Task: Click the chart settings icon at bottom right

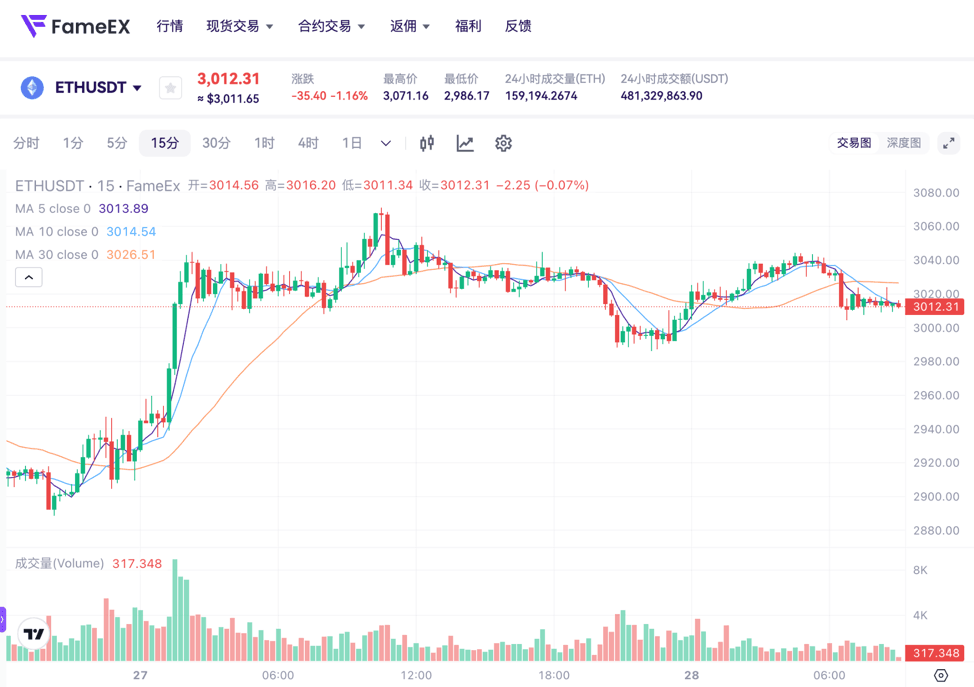Action: click(940, 676)
